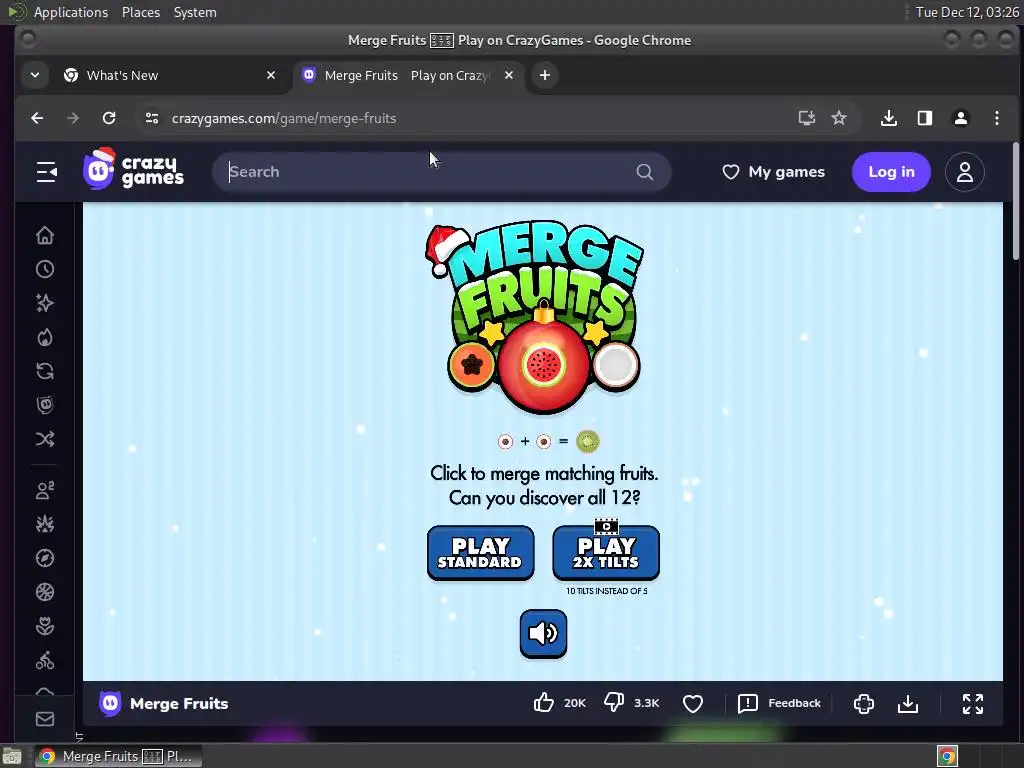Go back to previous page
This screenshot has width=1024, height=768.
click(37, 118)
